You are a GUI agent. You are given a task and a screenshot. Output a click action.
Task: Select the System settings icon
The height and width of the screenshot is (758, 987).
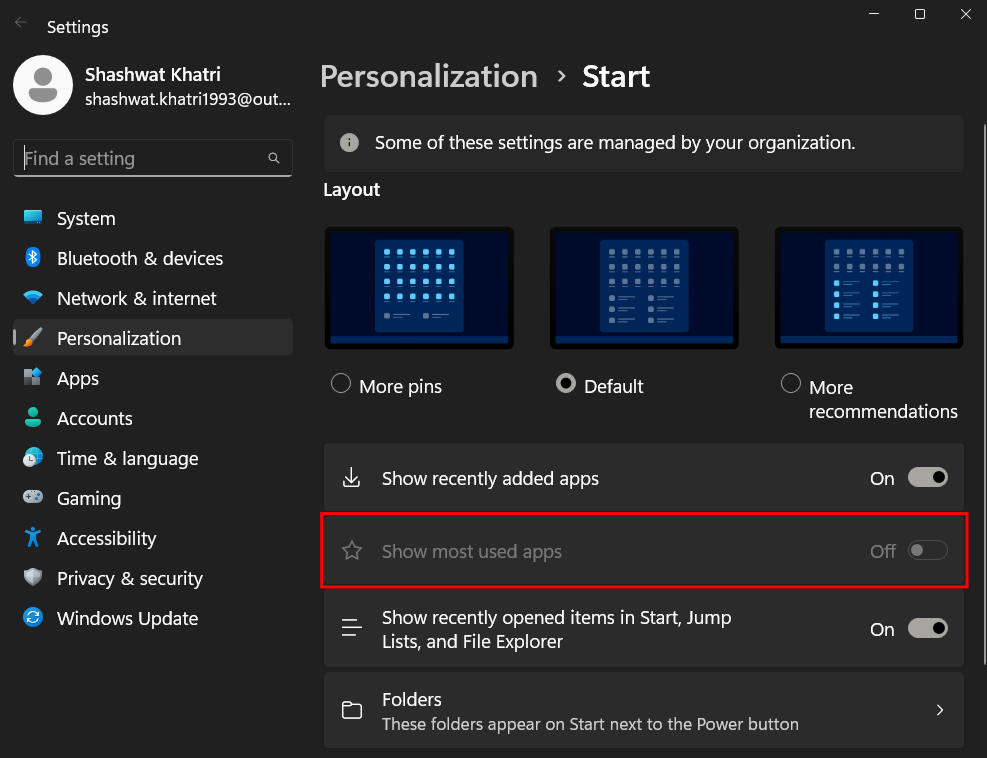click(x=32, y=218)
